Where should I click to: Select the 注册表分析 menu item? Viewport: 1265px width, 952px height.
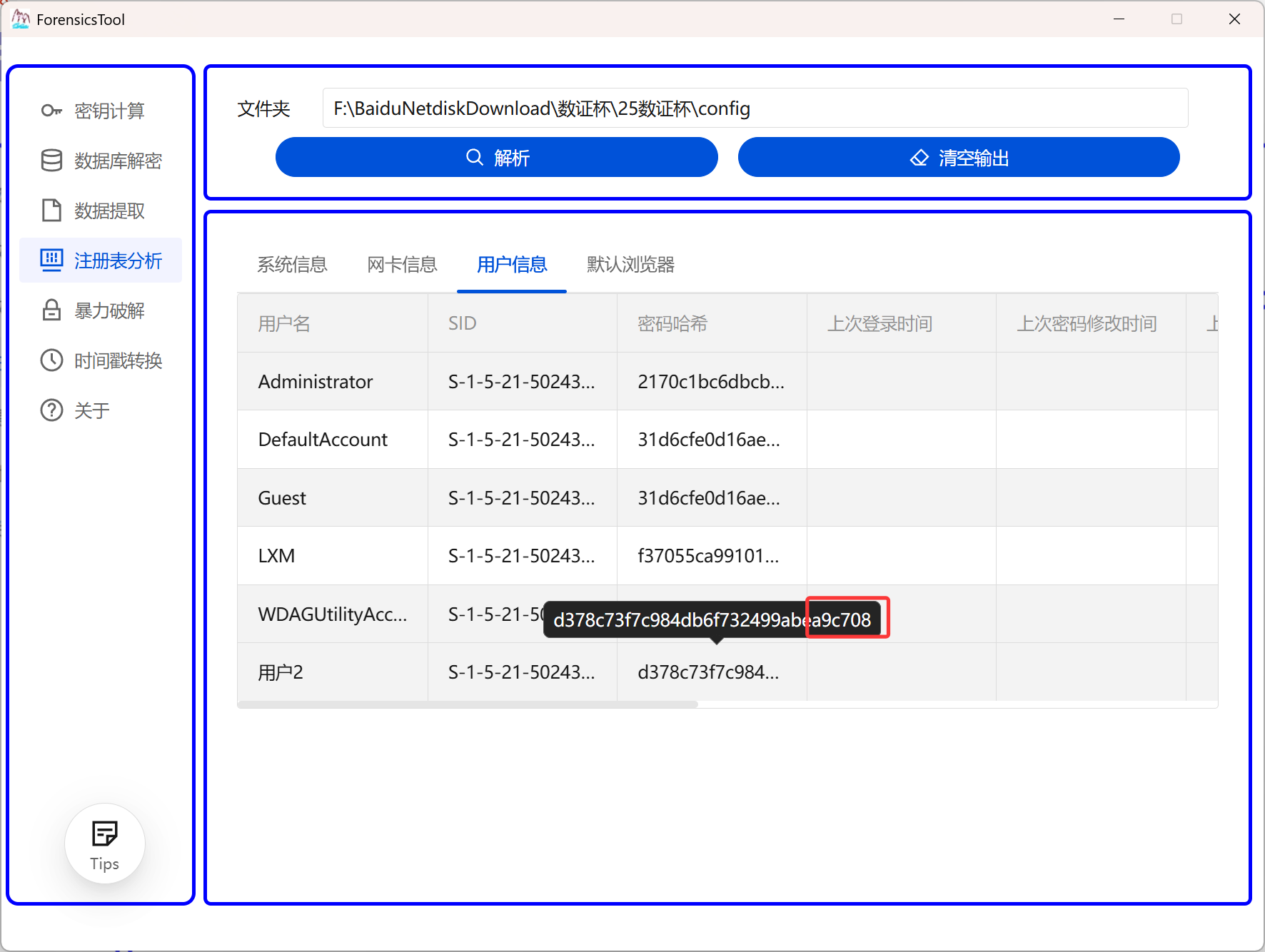pyautogui.click(x=101, y=260)
